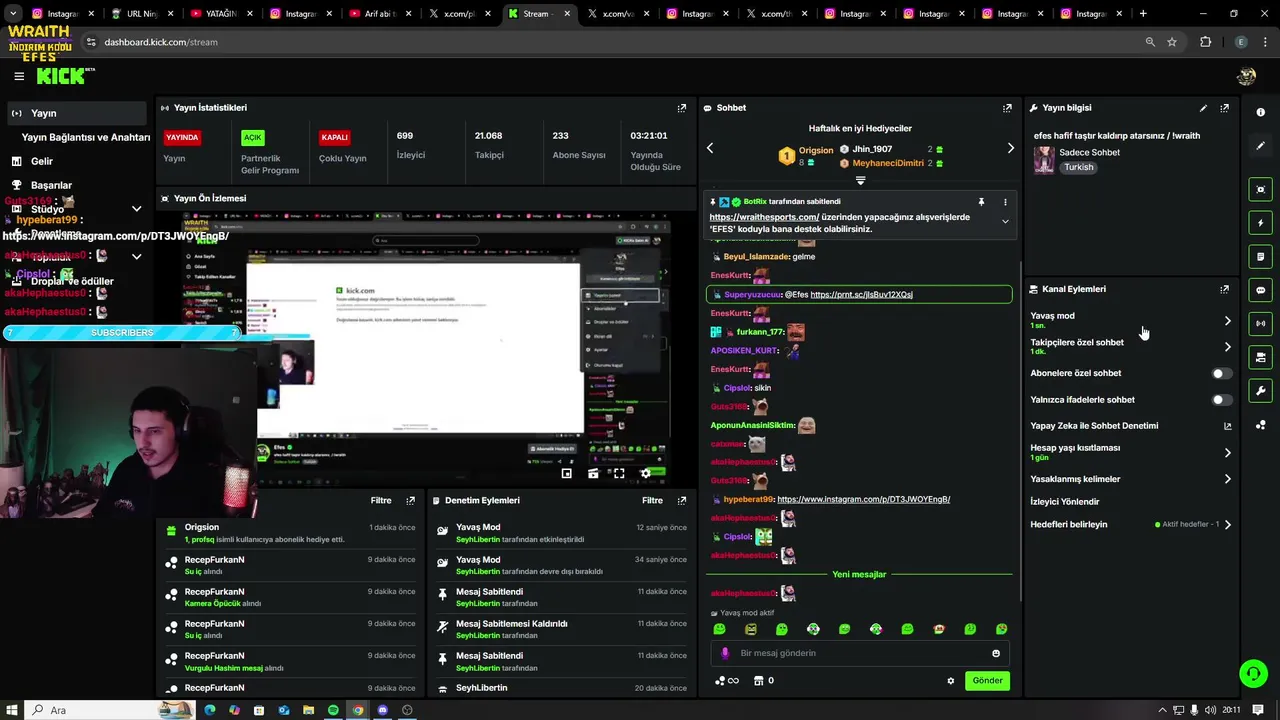Click Gönder to send message
Screen dimensions: 1280x720
click(987, 681)
